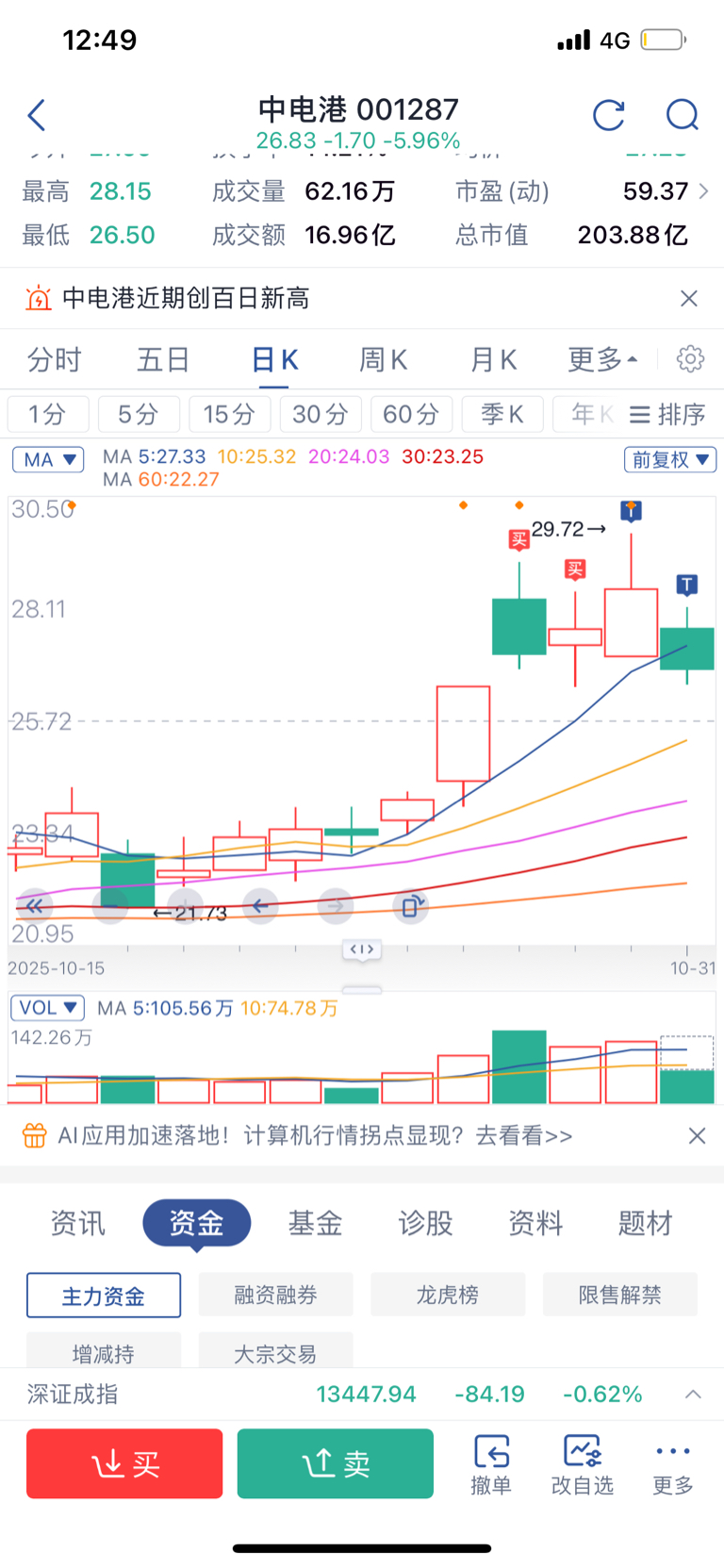Move chart left with blue arrow button
The image size is (724, 1568).
pos(260,906)
